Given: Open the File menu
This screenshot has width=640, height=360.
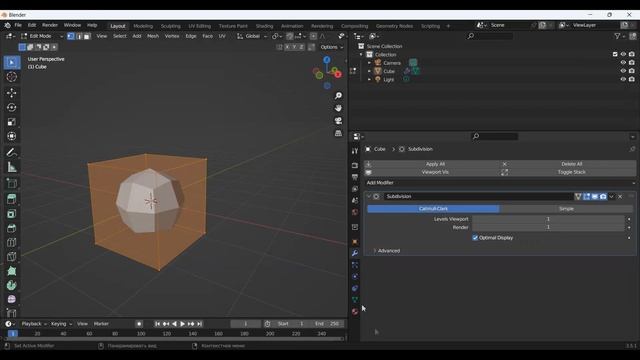Looking at the screenshot, I should [x=18, y=25].
